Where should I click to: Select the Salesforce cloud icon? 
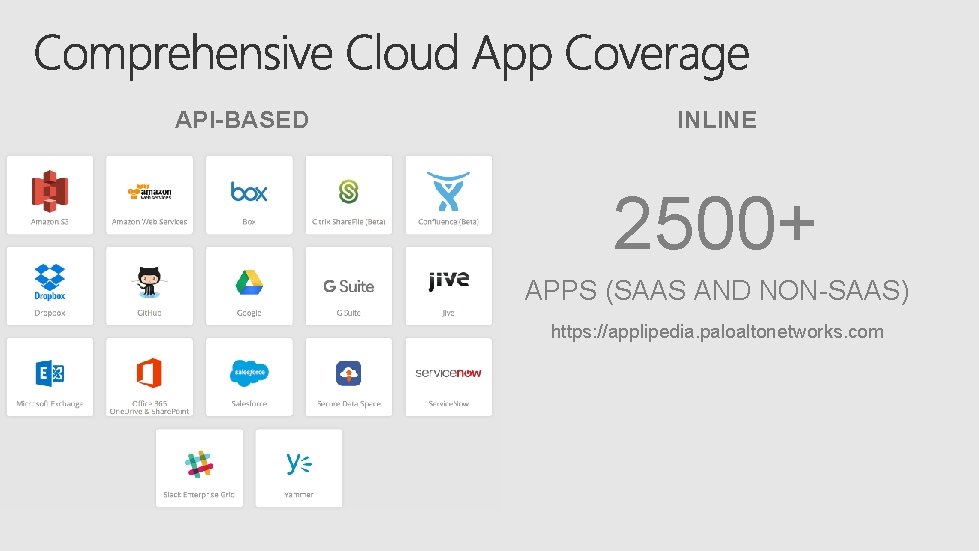tap(248, 373)
